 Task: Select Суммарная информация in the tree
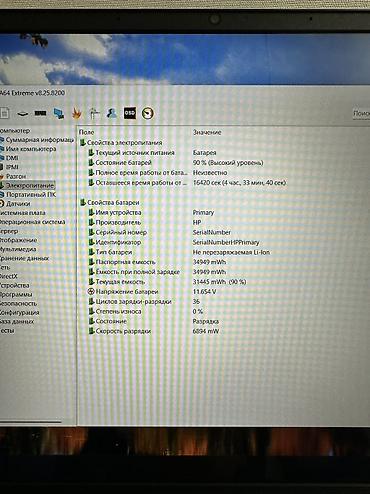tap(40, 140)
